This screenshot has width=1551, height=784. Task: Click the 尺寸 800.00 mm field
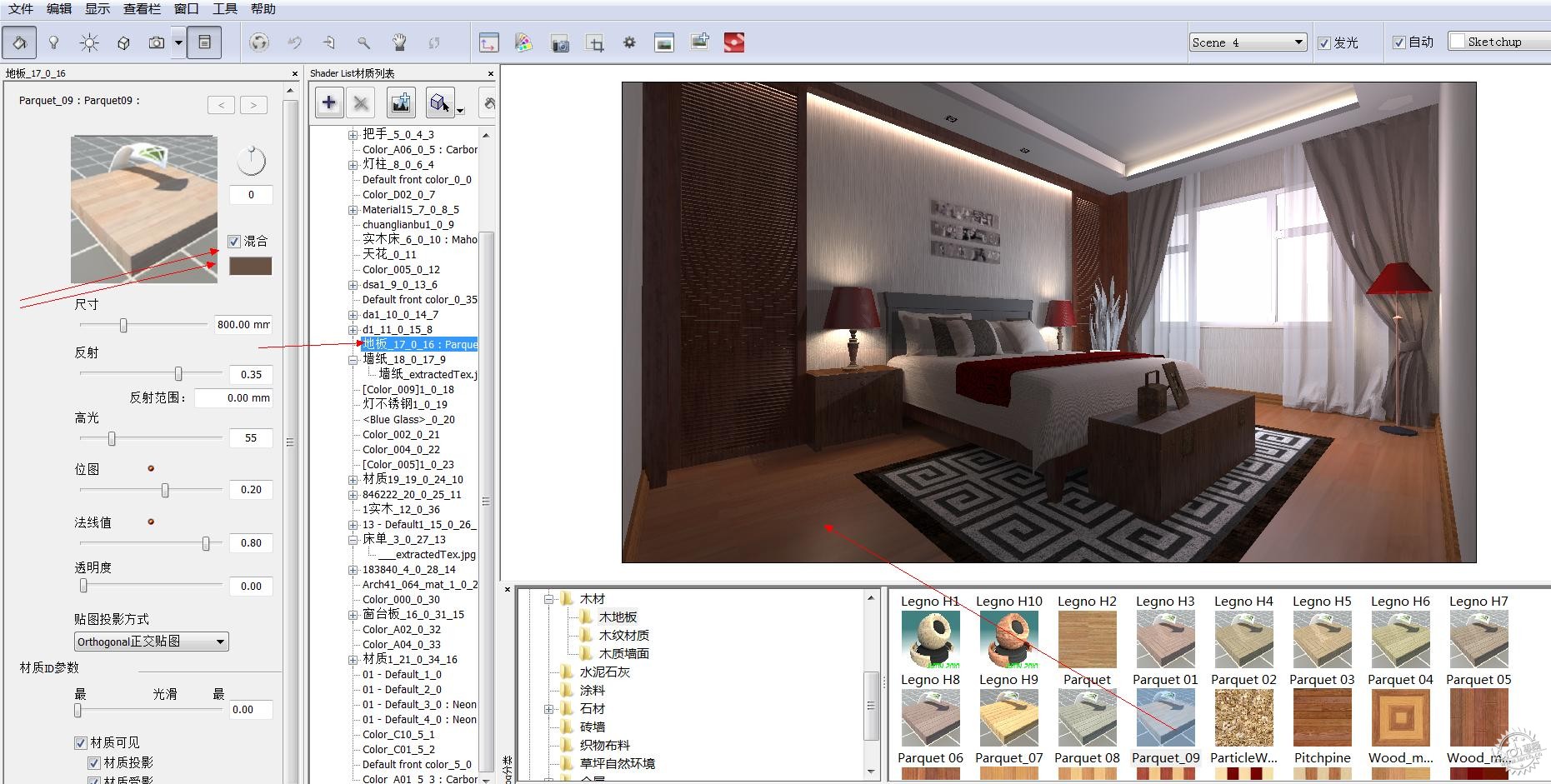tap(243, 325)
